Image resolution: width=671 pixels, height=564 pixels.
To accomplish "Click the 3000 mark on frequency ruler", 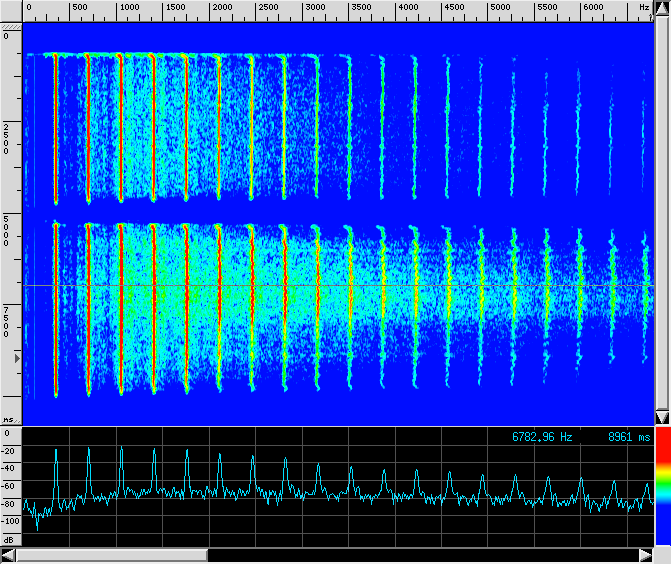I will coord(315,7).
